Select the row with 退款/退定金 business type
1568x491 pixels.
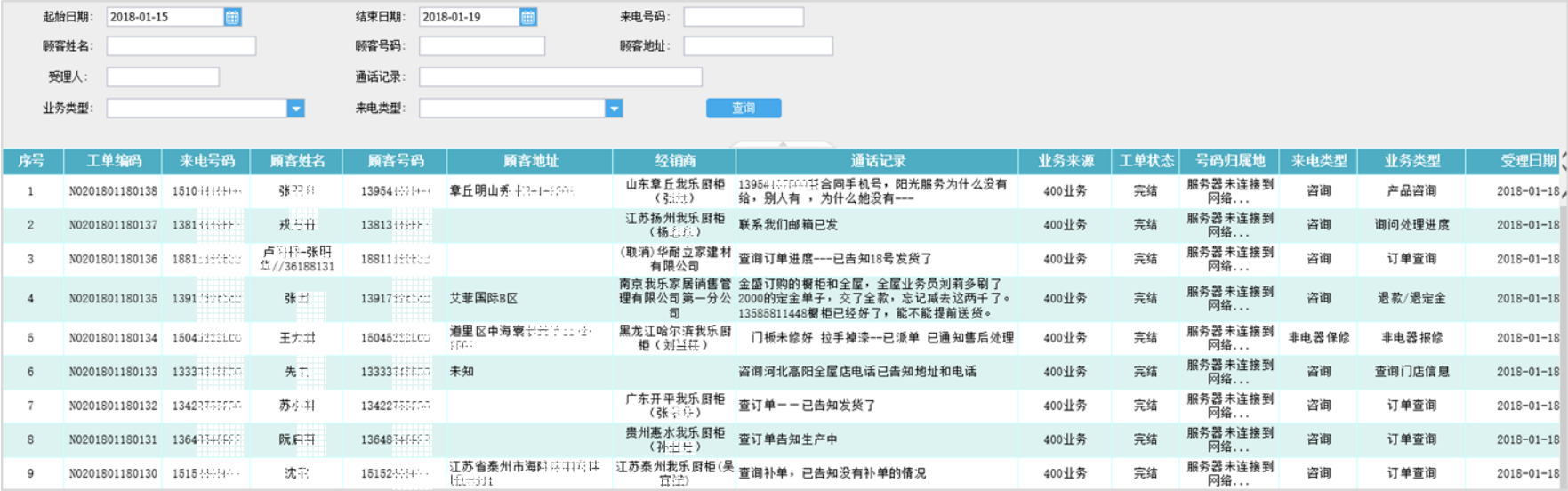coord(781,299)
